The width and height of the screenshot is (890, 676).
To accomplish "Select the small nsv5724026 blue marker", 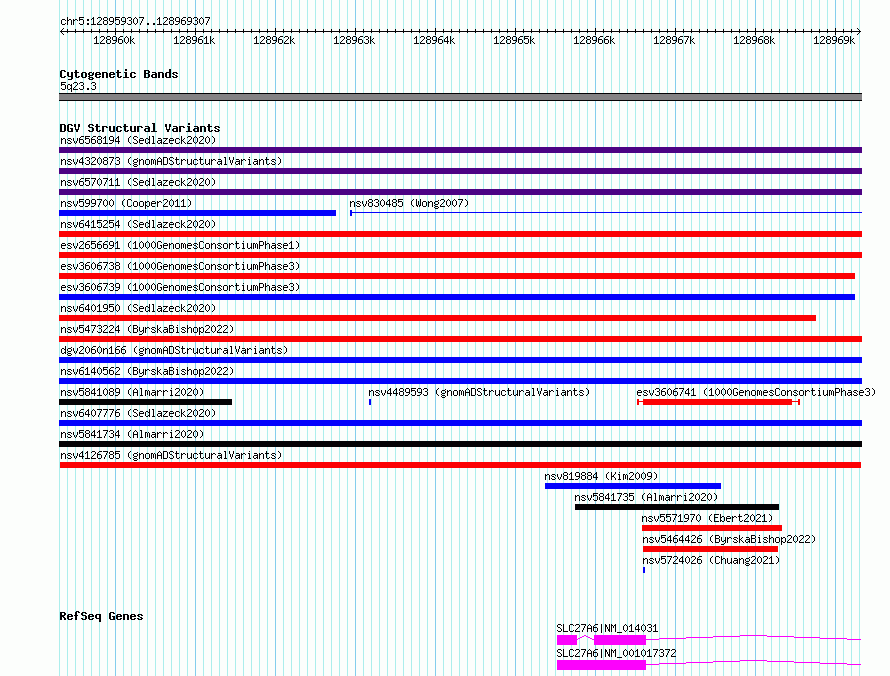I will coord(644,570).
